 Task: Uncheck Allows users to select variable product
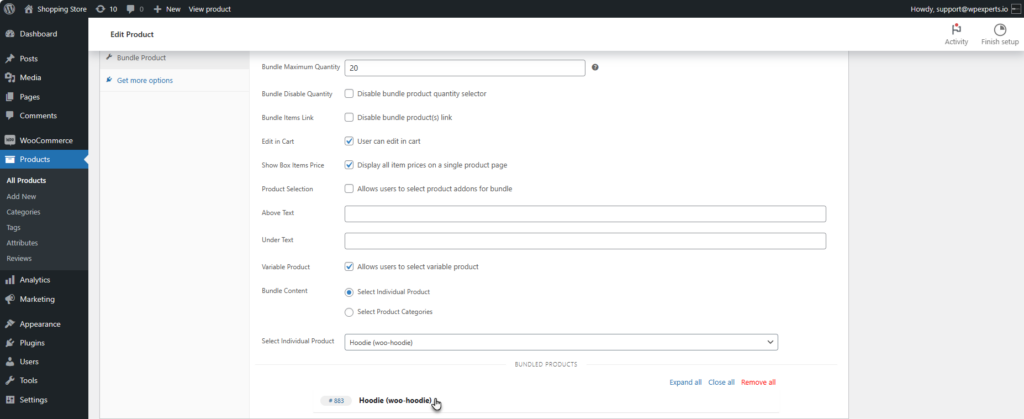349,267
